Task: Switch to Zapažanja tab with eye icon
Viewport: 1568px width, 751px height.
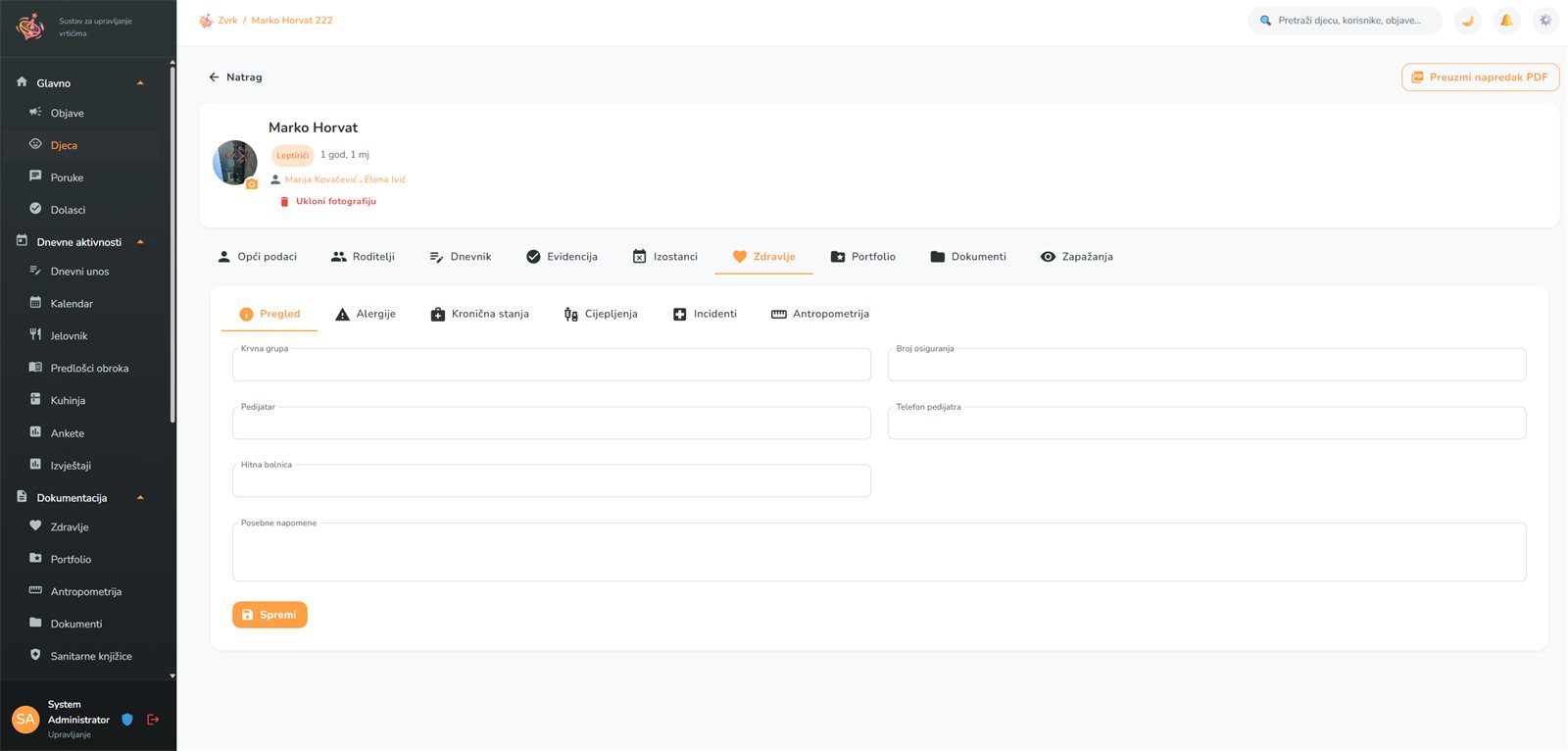Action: tap(1077, 257)
